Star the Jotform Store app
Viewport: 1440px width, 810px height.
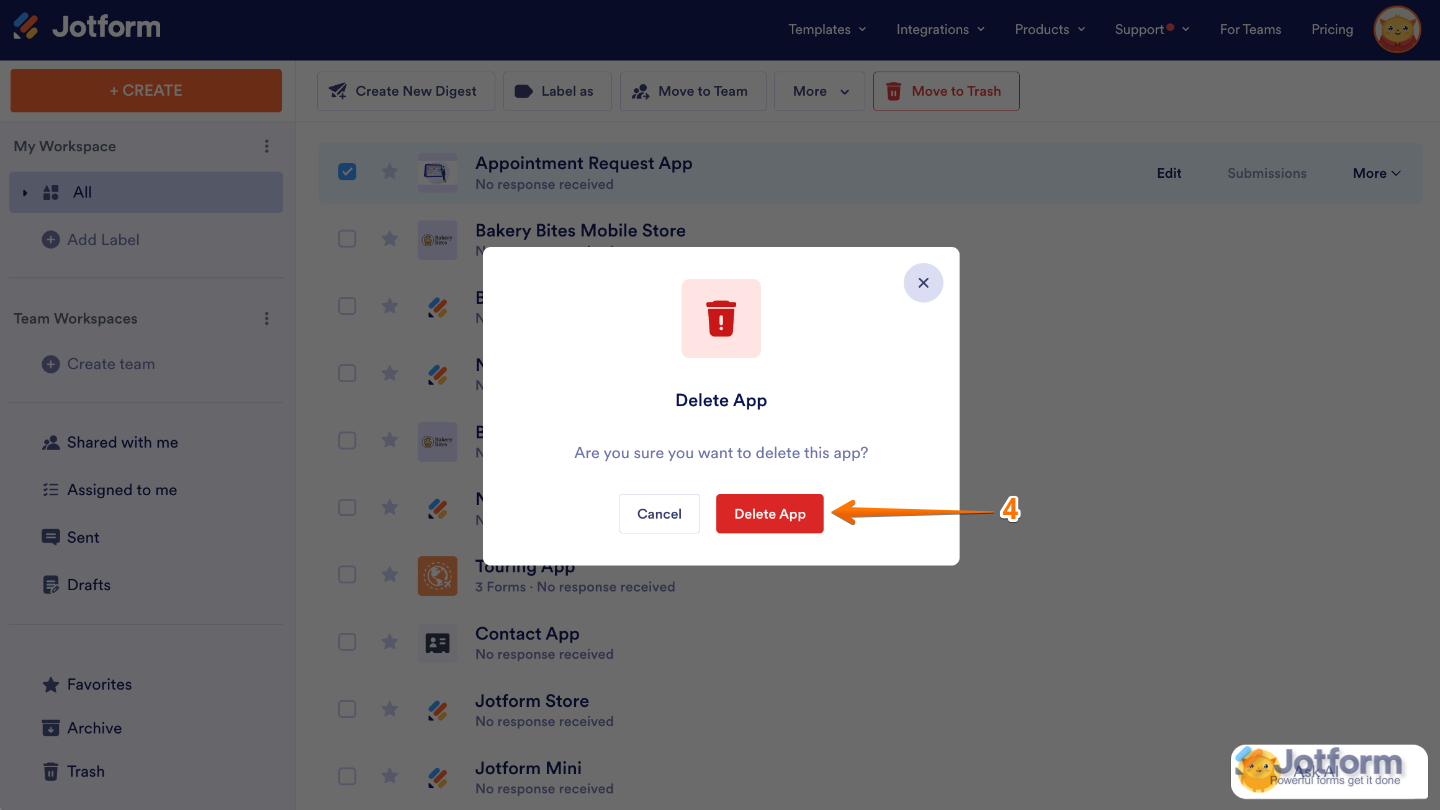click(x=389, y=710)
